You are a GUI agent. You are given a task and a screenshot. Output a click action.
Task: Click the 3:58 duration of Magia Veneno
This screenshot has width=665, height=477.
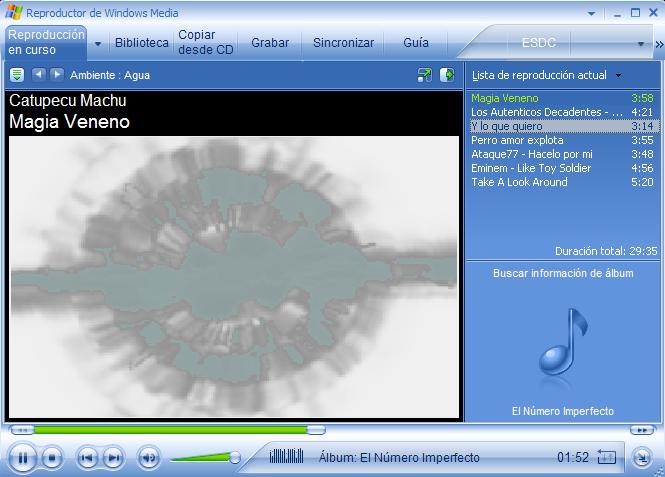(642, 98)
